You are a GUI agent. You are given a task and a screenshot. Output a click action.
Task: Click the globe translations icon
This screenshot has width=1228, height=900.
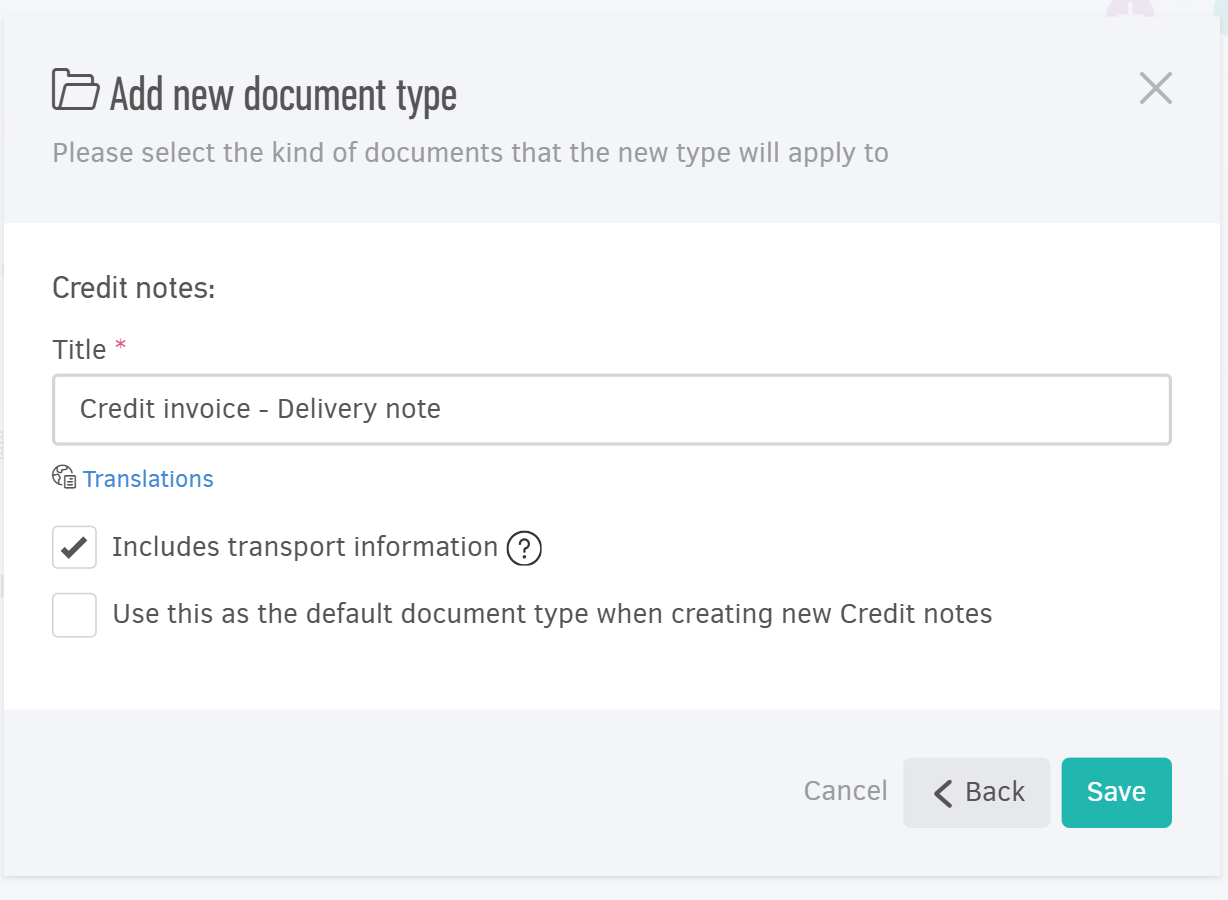[x=63, y=478]
